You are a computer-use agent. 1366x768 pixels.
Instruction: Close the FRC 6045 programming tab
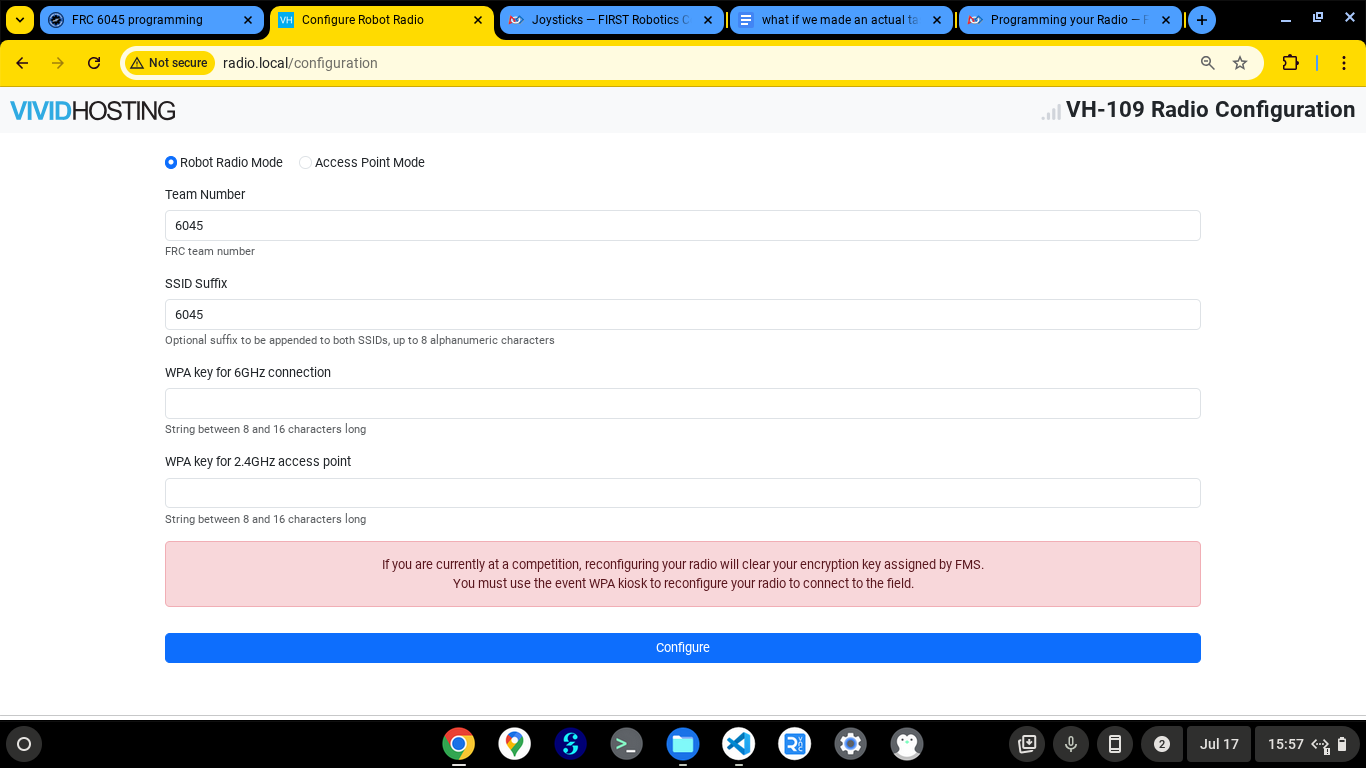248,20
